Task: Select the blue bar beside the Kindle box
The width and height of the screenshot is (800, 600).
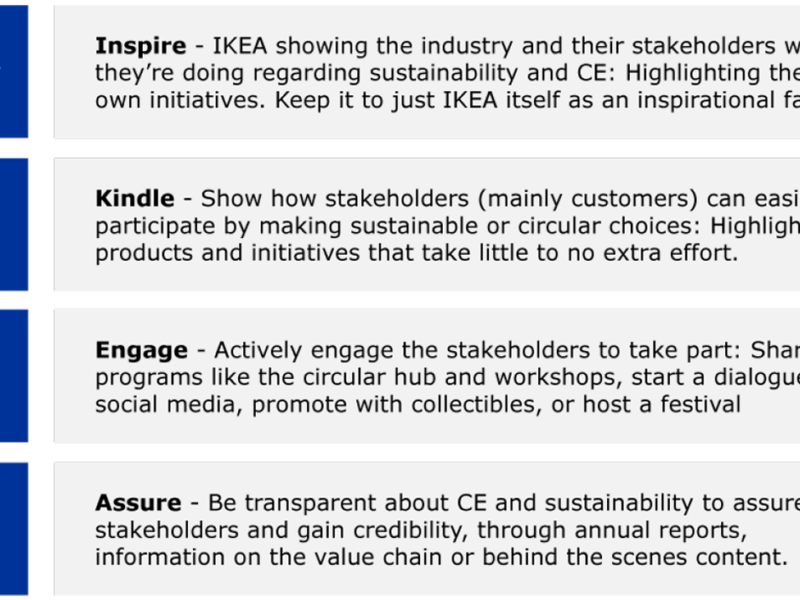Action: coord(13,224)
